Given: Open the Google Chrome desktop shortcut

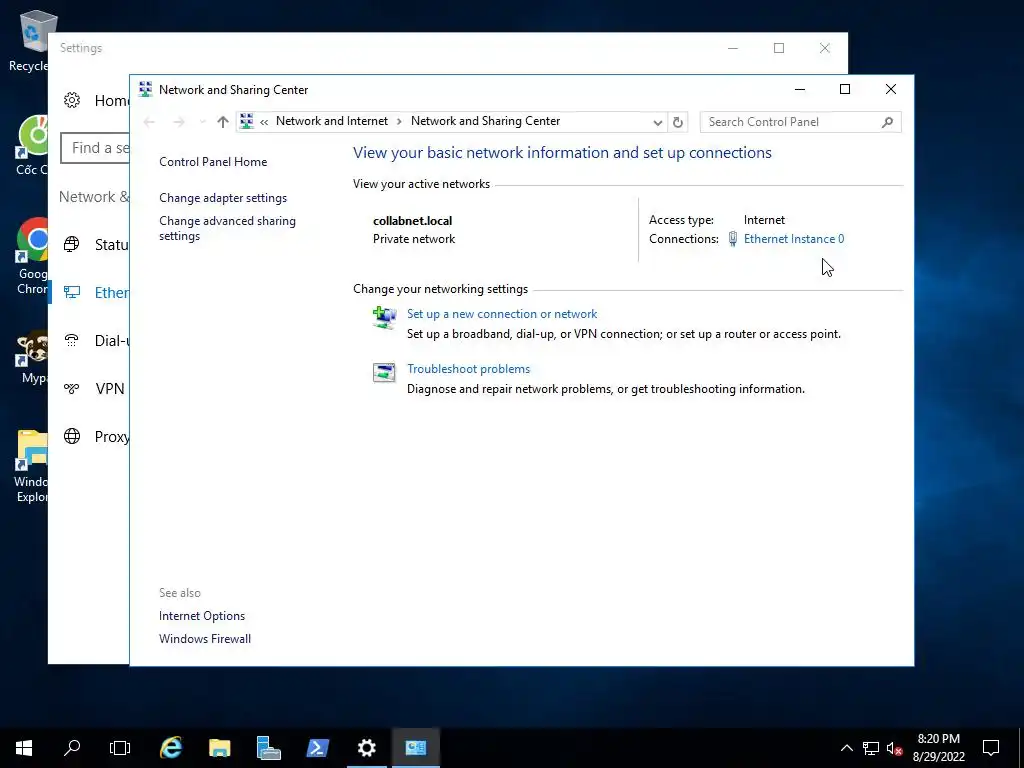Looking at the screenshot, I should coord(31,256).
